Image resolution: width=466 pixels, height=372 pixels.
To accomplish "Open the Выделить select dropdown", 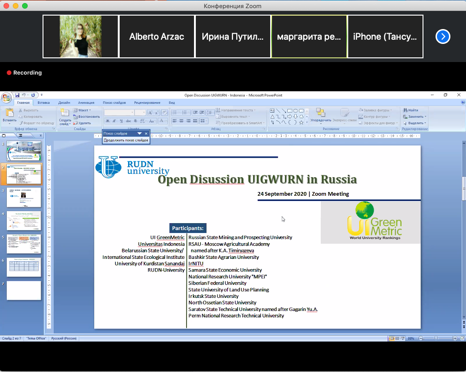I will pyautogui.click(x=415, y=123).
